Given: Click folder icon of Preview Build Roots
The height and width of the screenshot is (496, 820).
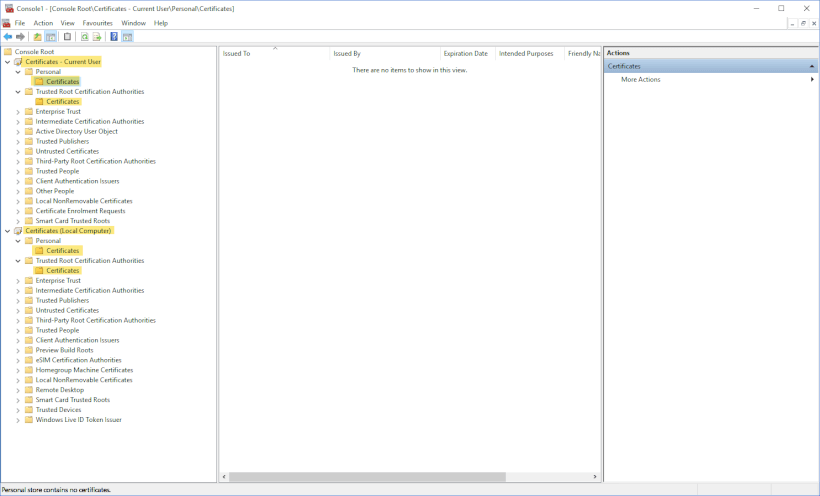Looking at the screenshot, I should (x=29, y=350).
